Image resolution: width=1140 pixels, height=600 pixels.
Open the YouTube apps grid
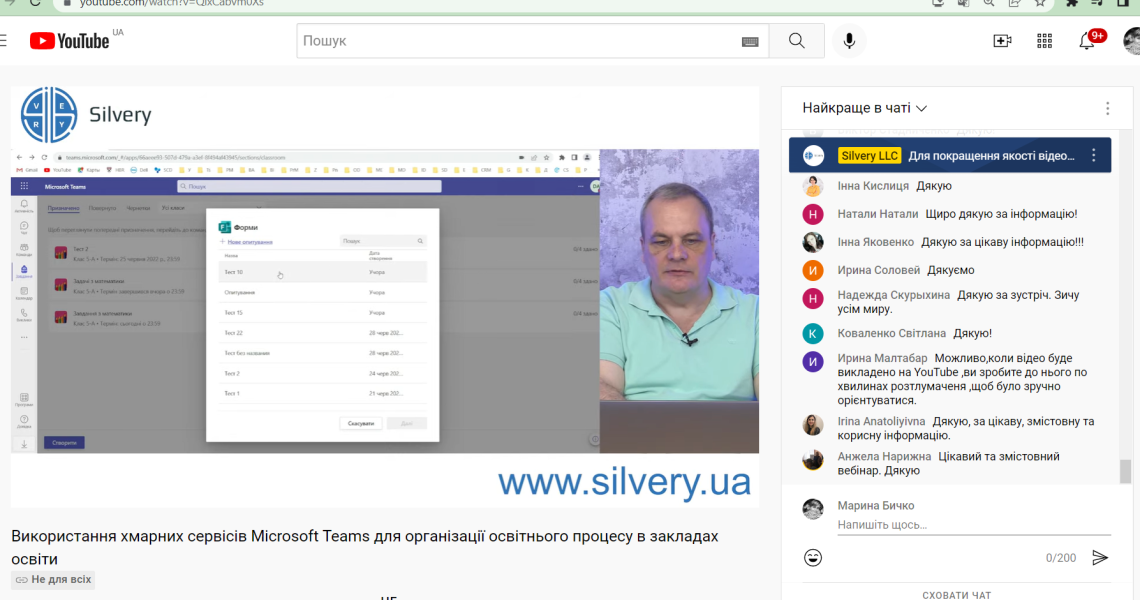tap(1045, 41)
